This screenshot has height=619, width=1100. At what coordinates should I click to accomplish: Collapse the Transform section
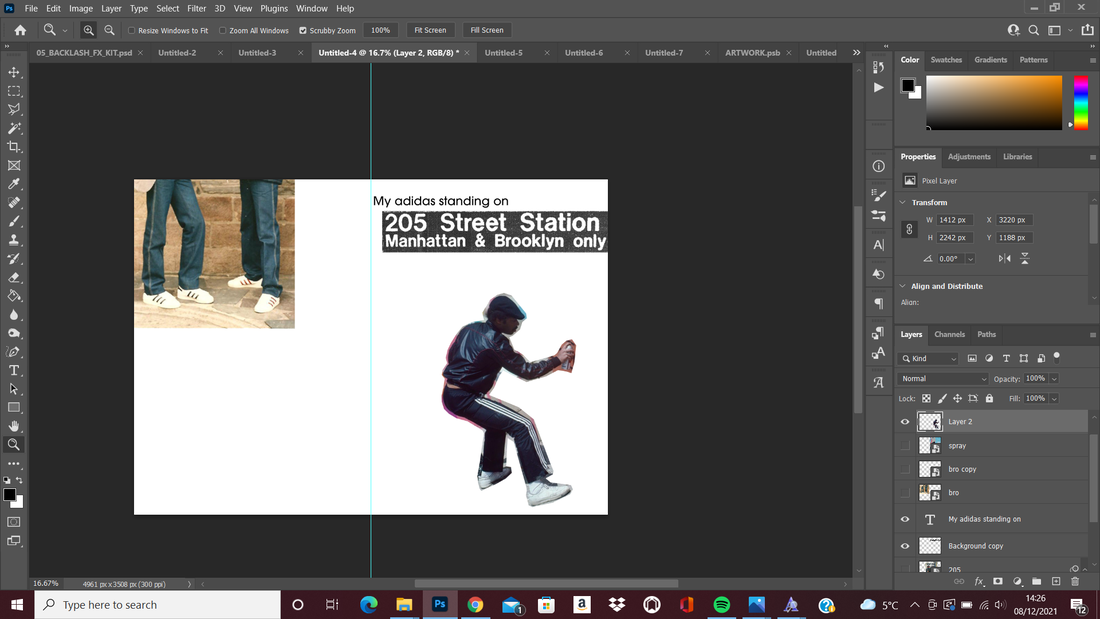(903, 202)
